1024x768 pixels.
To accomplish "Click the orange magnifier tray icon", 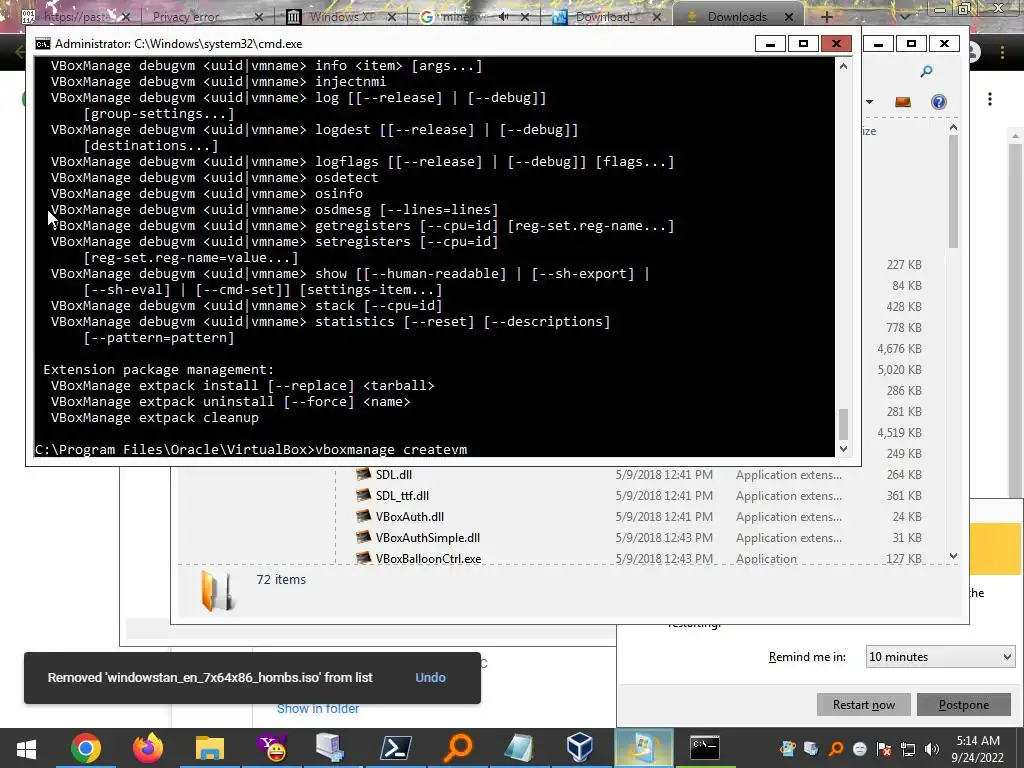I will coord(835,749).
